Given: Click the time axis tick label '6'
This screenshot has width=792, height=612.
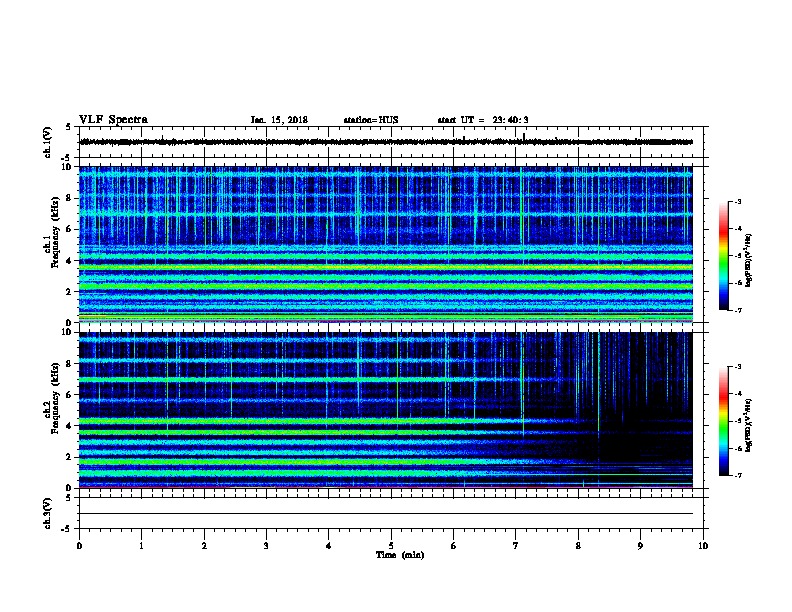Looking at the screenshot, I should (x=454, y=546).
